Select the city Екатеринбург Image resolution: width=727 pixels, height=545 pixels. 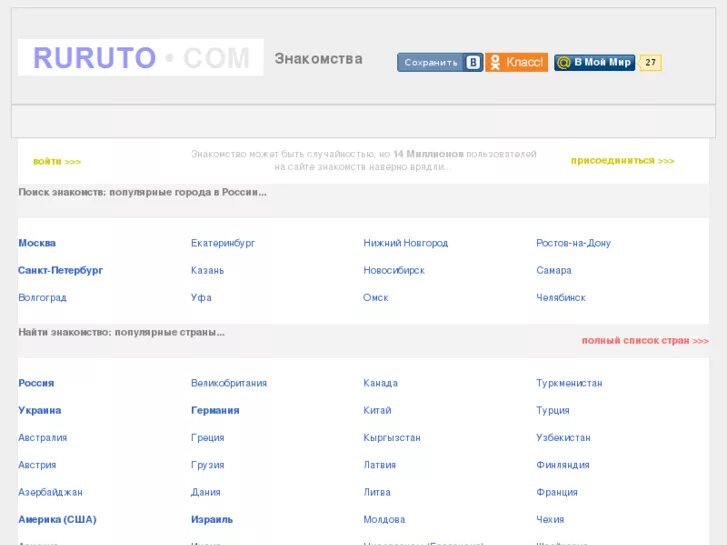223,243
